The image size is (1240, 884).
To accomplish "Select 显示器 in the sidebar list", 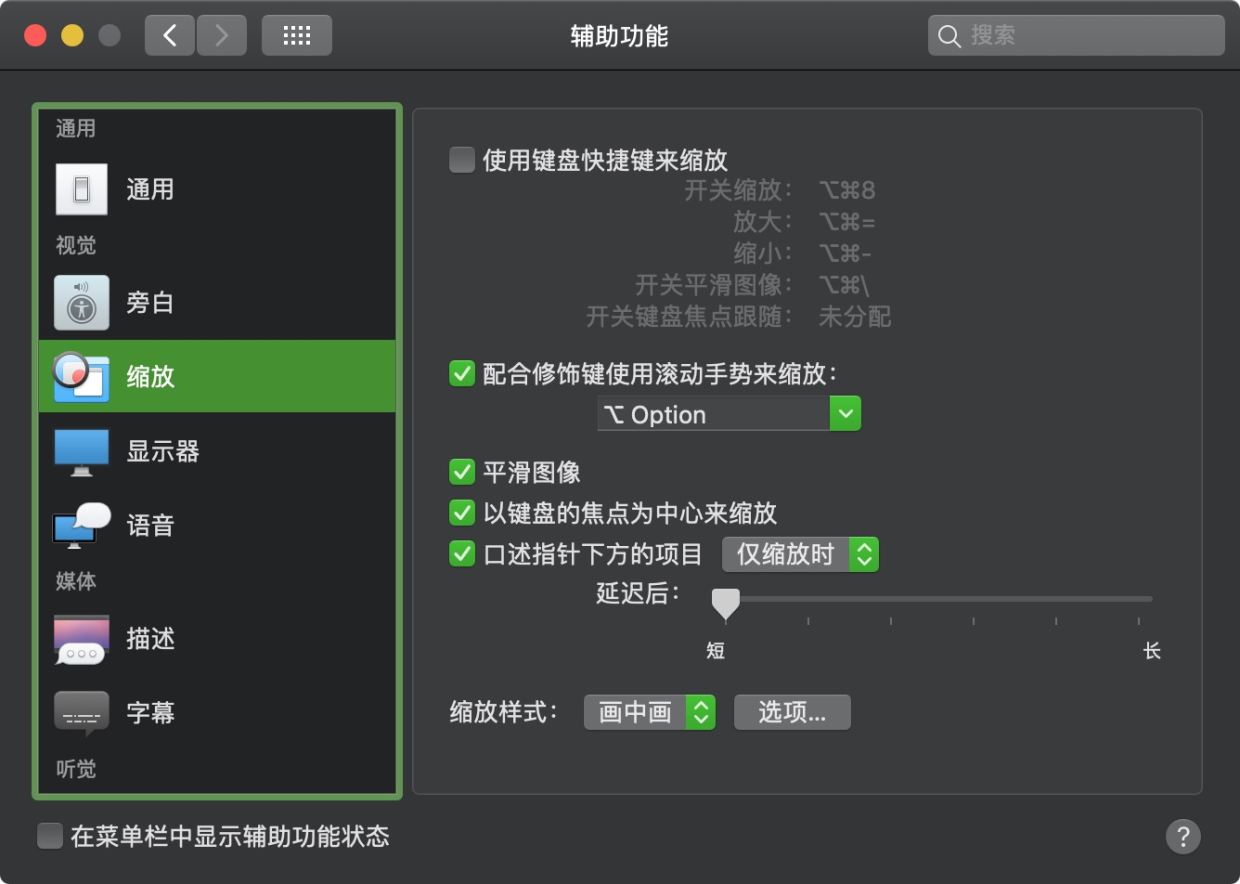I will point(217,451).
